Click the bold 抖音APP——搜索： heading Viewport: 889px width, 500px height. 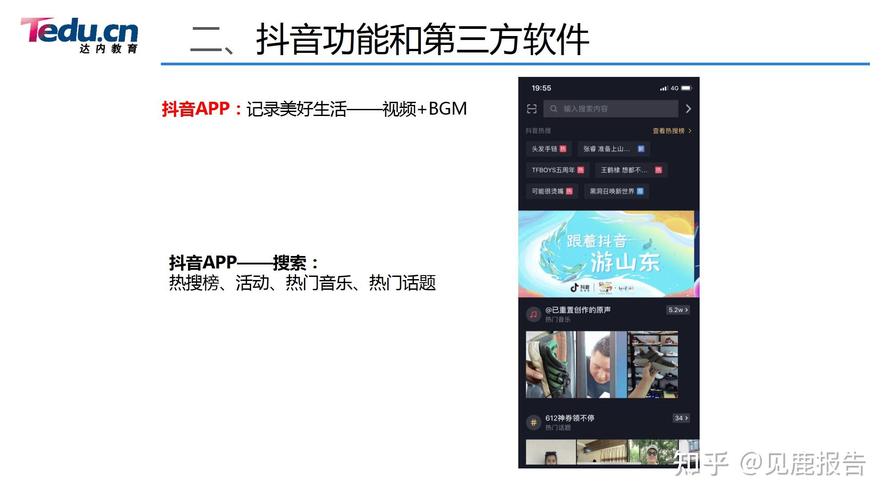coord(244,262)
